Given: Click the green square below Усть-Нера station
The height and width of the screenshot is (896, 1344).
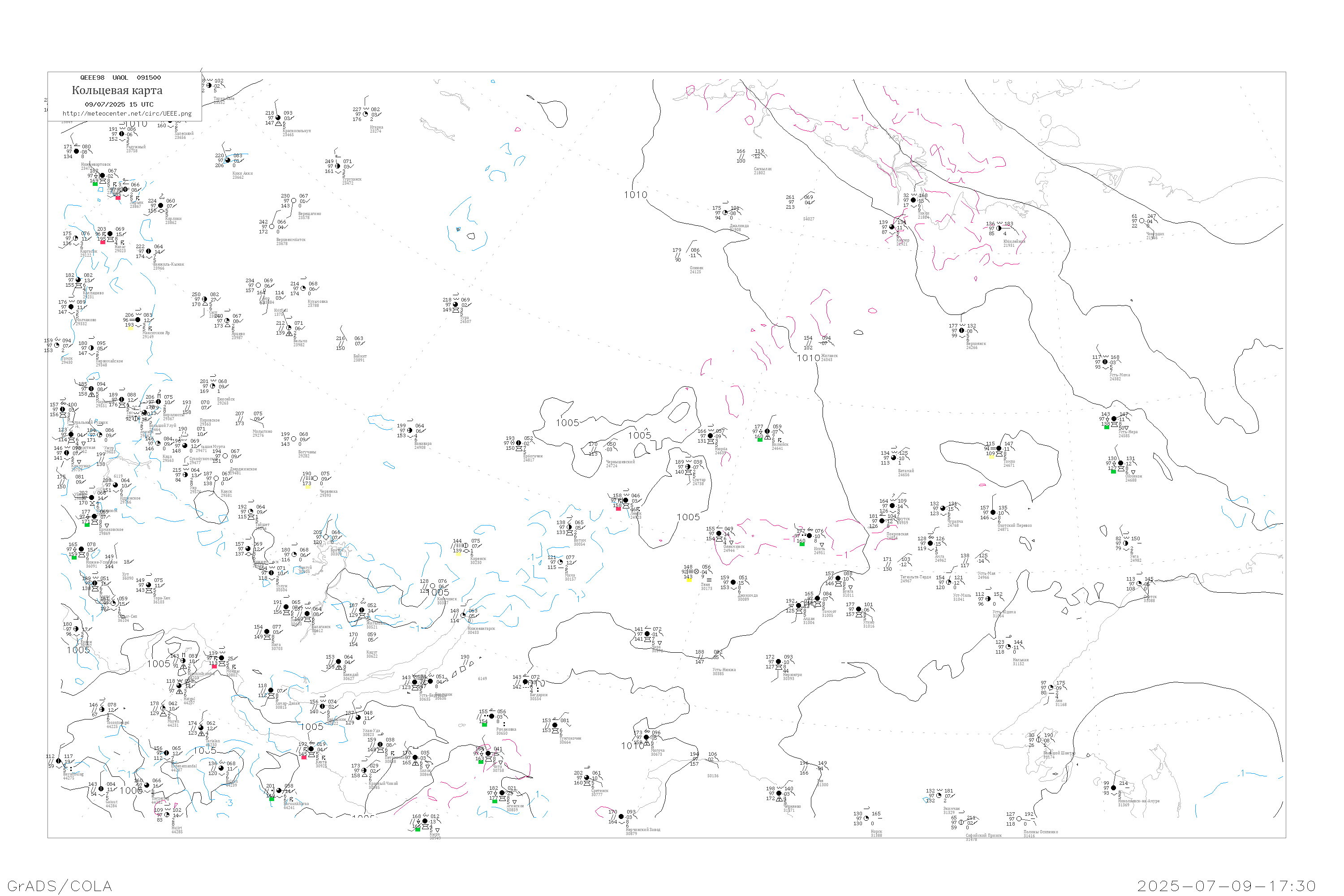Looking at the screenshot, I should tap(1107, 427).
